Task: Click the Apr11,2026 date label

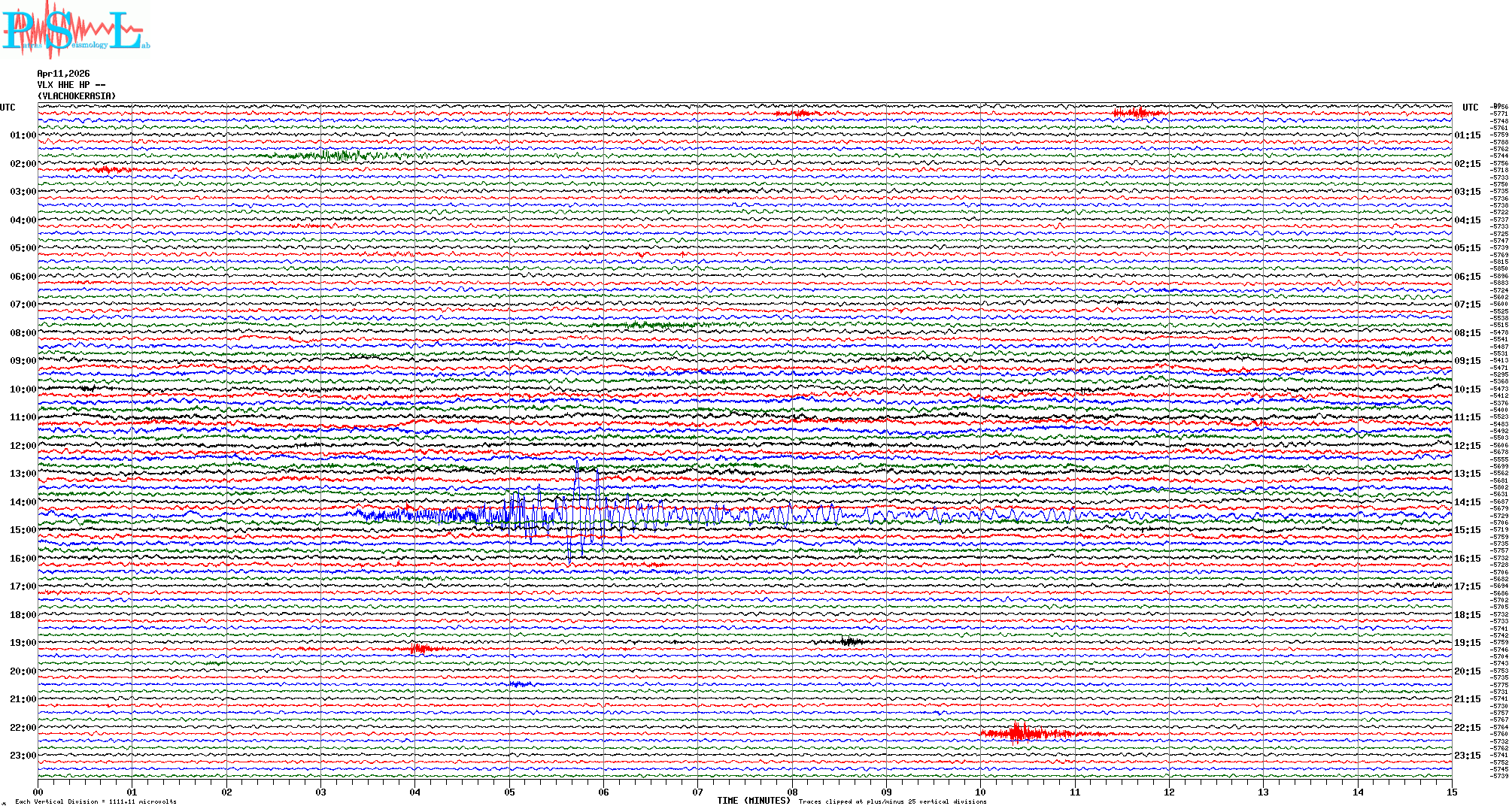Action: click(63, 74)
